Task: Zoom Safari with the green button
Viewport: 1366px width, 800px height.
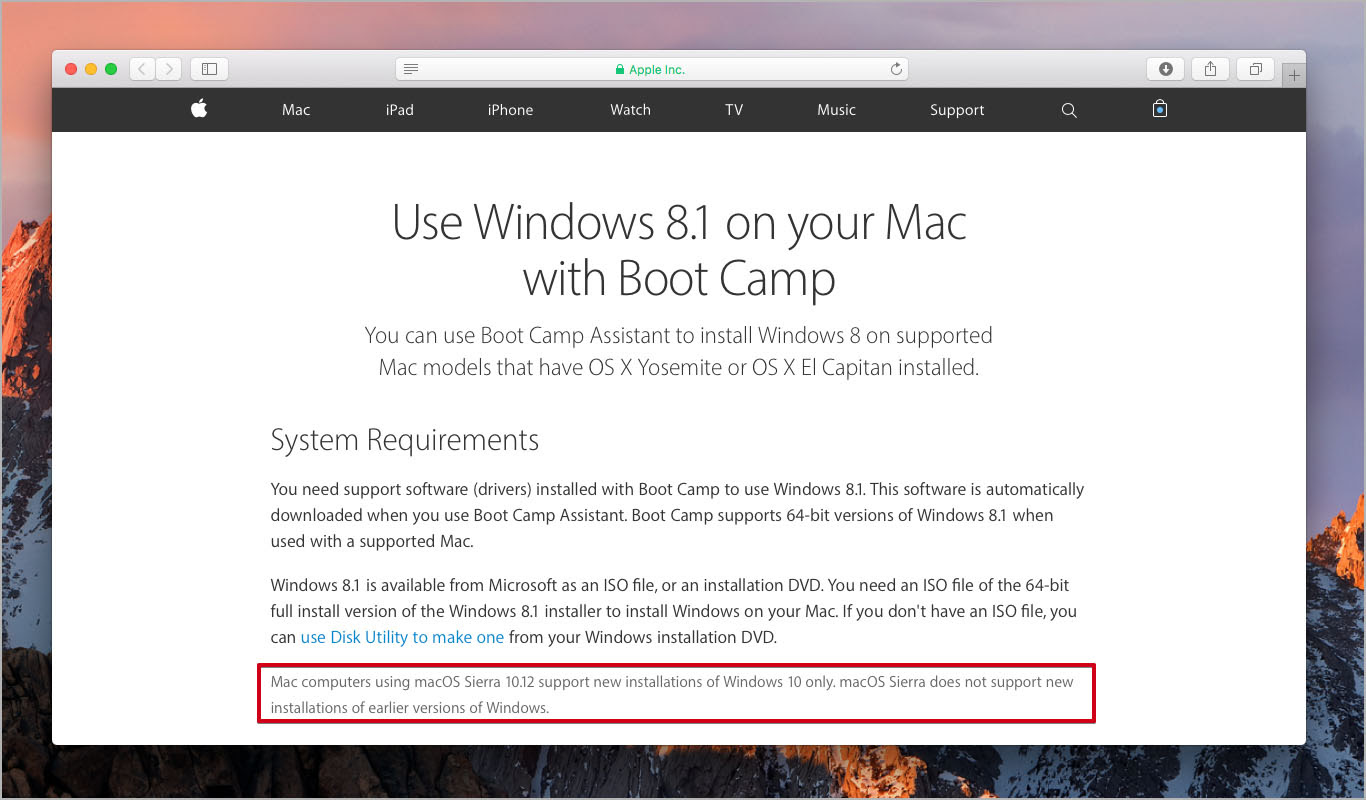Action: point(111,69)
